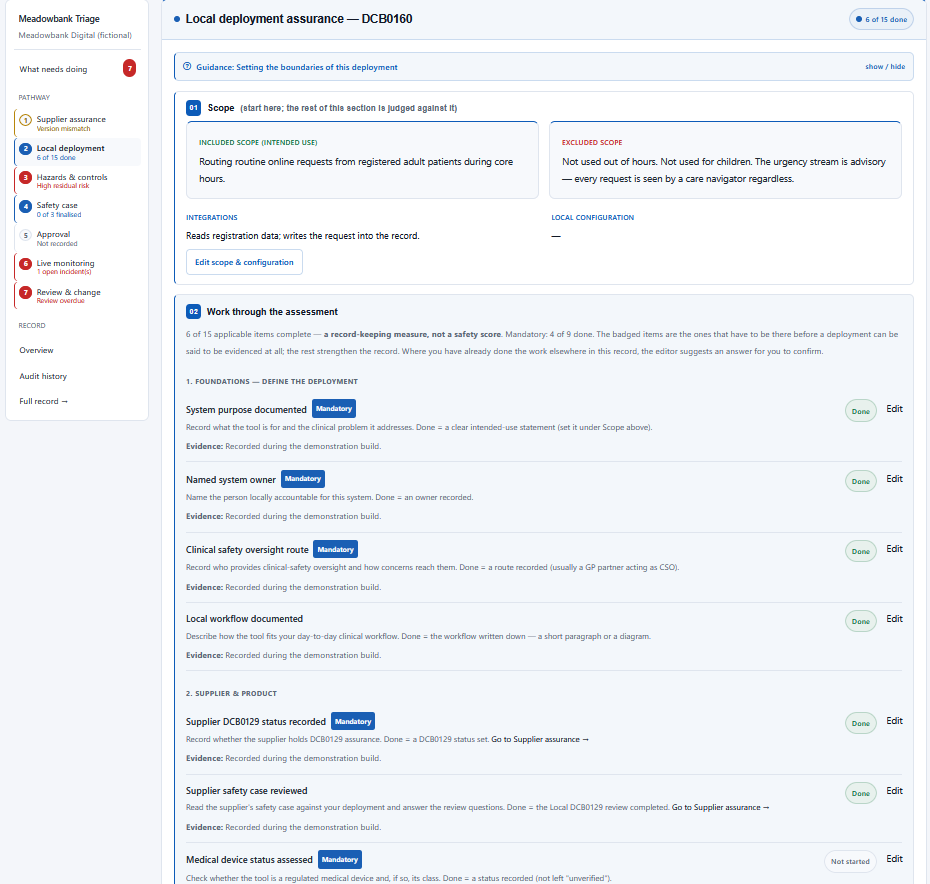Viewport: 930px width, 884px height.
Task: Select Hazards & controls pathway item
Action: point(78,181)
